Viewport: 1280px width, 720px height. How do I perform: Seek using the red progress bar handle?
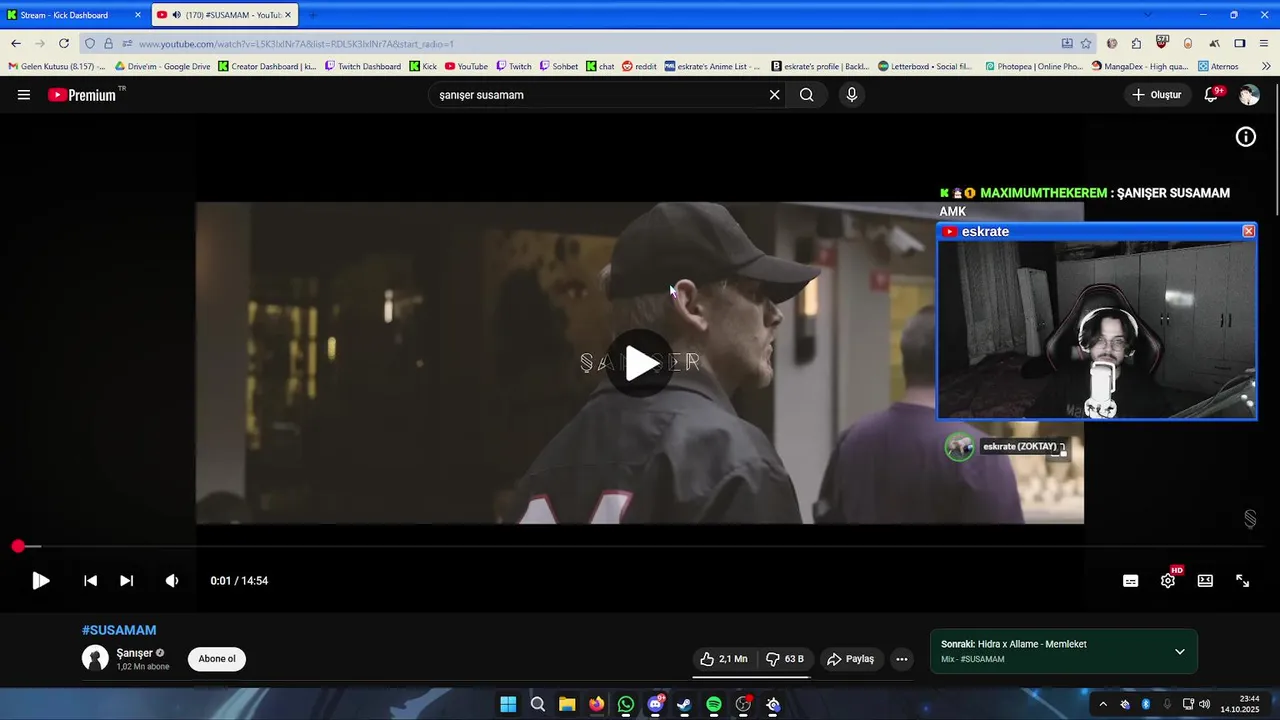(18, 546)
